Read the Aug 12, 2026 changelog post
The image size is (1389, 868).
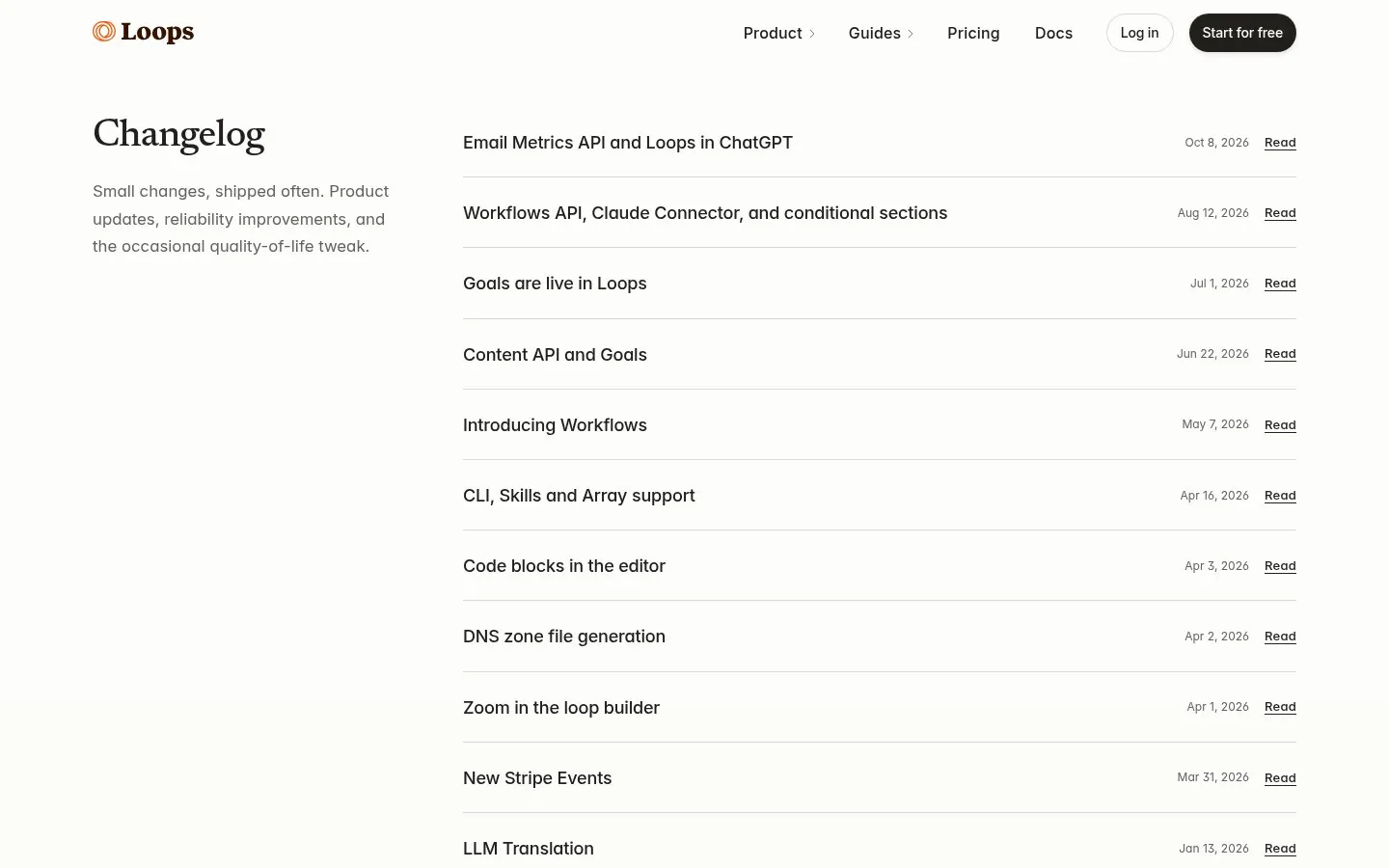click(x=1280, y=213)
